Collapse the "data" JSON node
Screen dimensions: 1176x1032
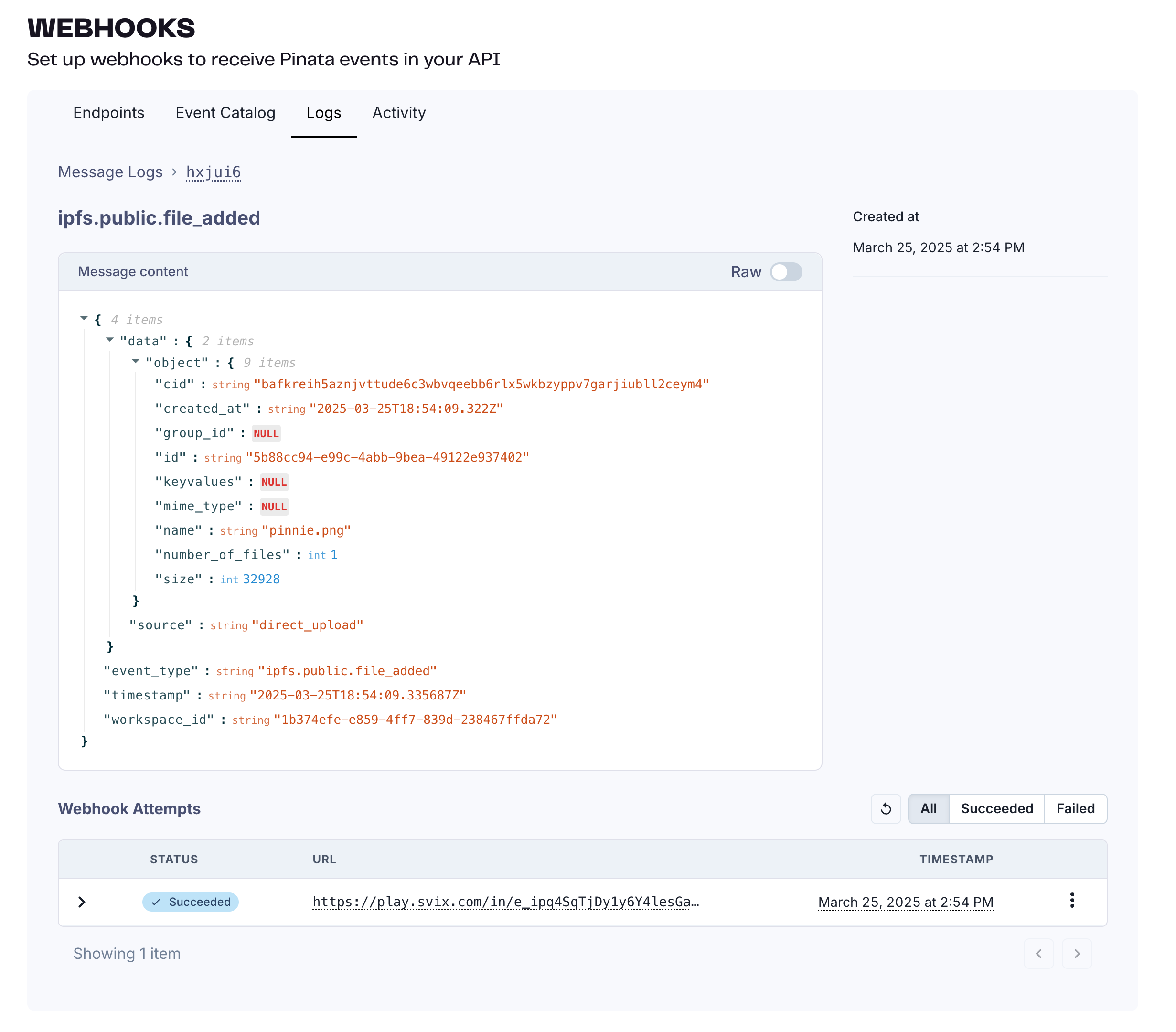pos(110,340)
